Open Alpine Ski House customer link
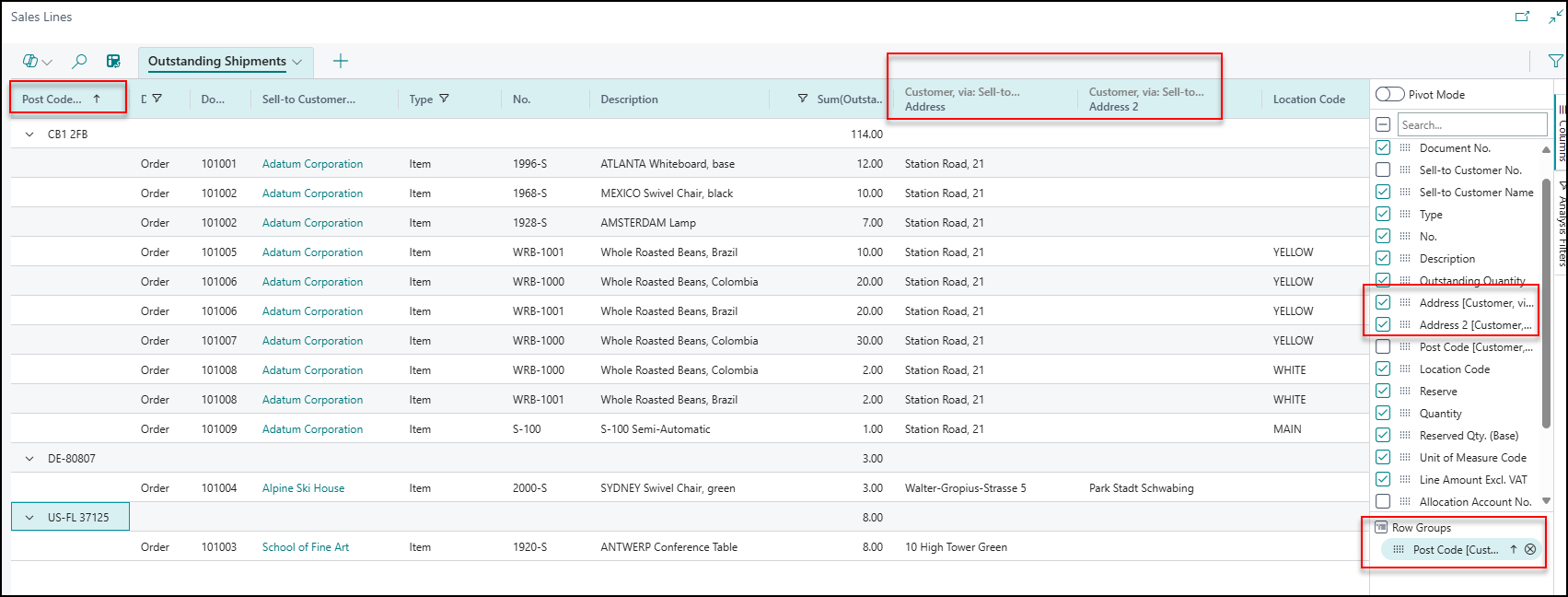This screenshot has height=597, width=1568. pos(303,487)
